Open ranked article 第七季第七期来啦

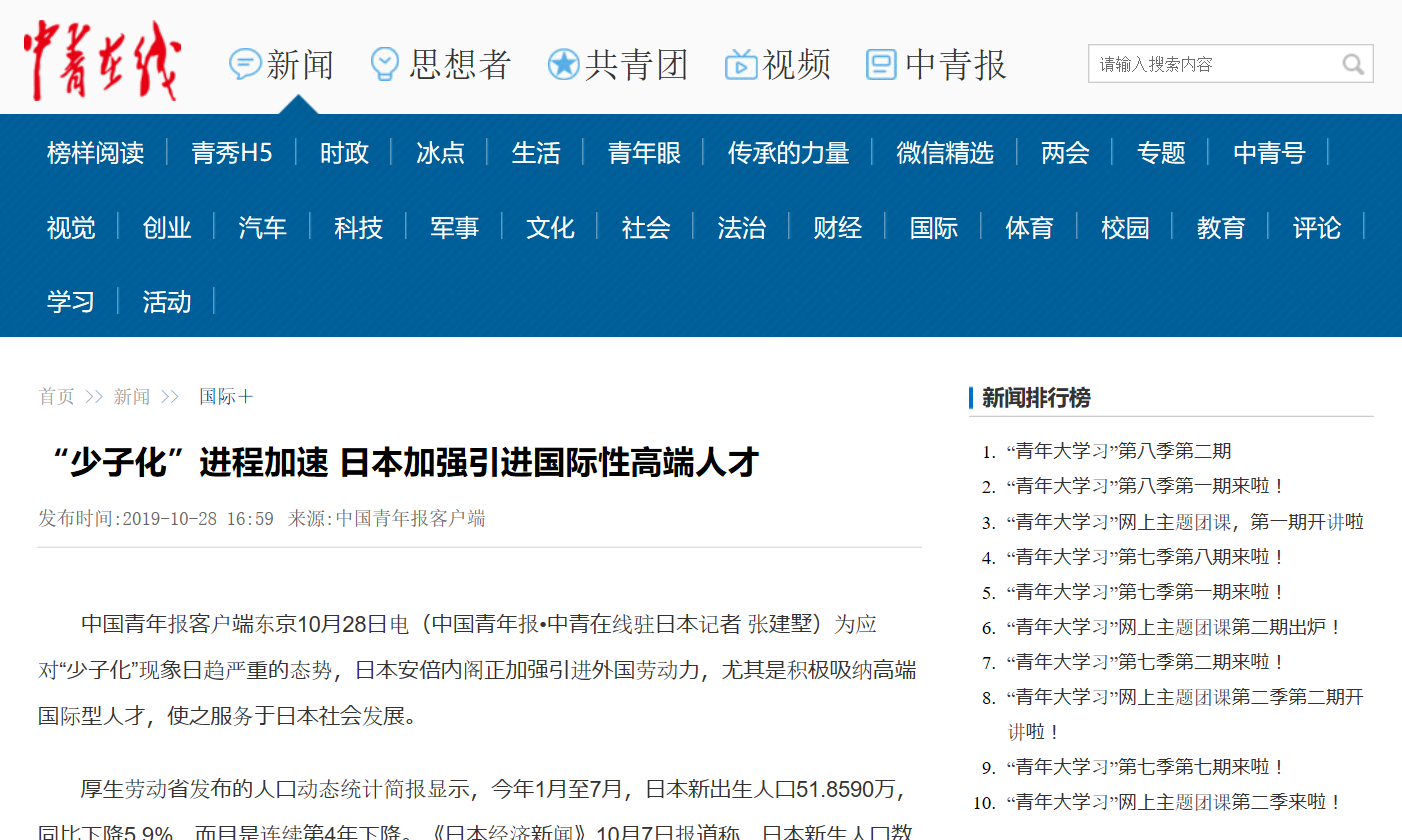point(1145,767)
